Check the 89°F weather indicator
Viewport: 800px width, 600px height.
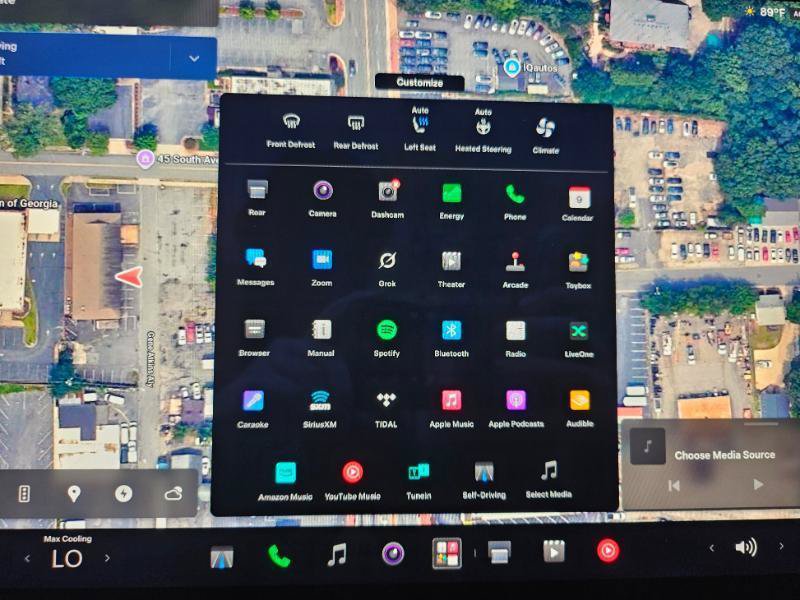(766, 12)
